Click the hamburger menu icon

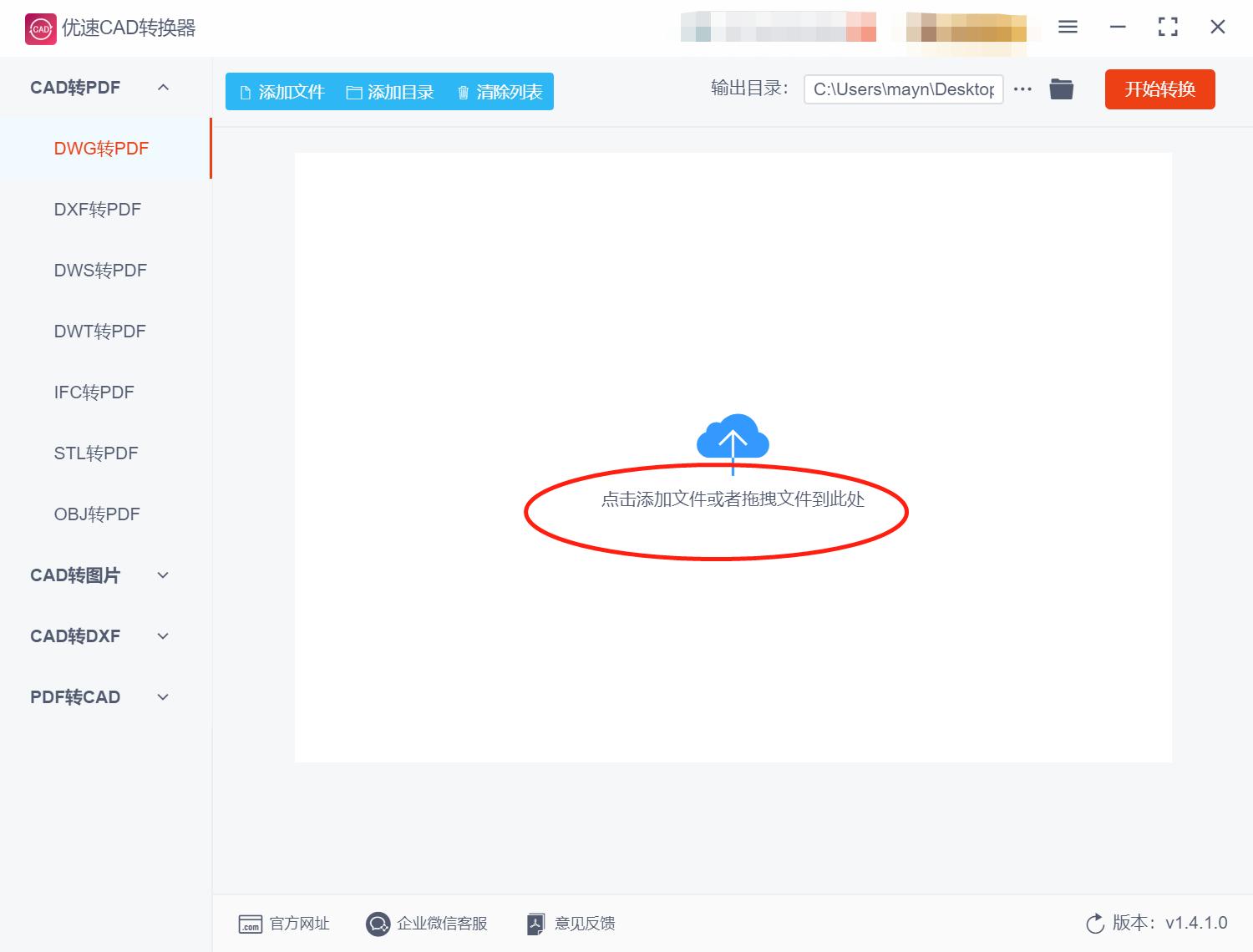pos(1067,27)
